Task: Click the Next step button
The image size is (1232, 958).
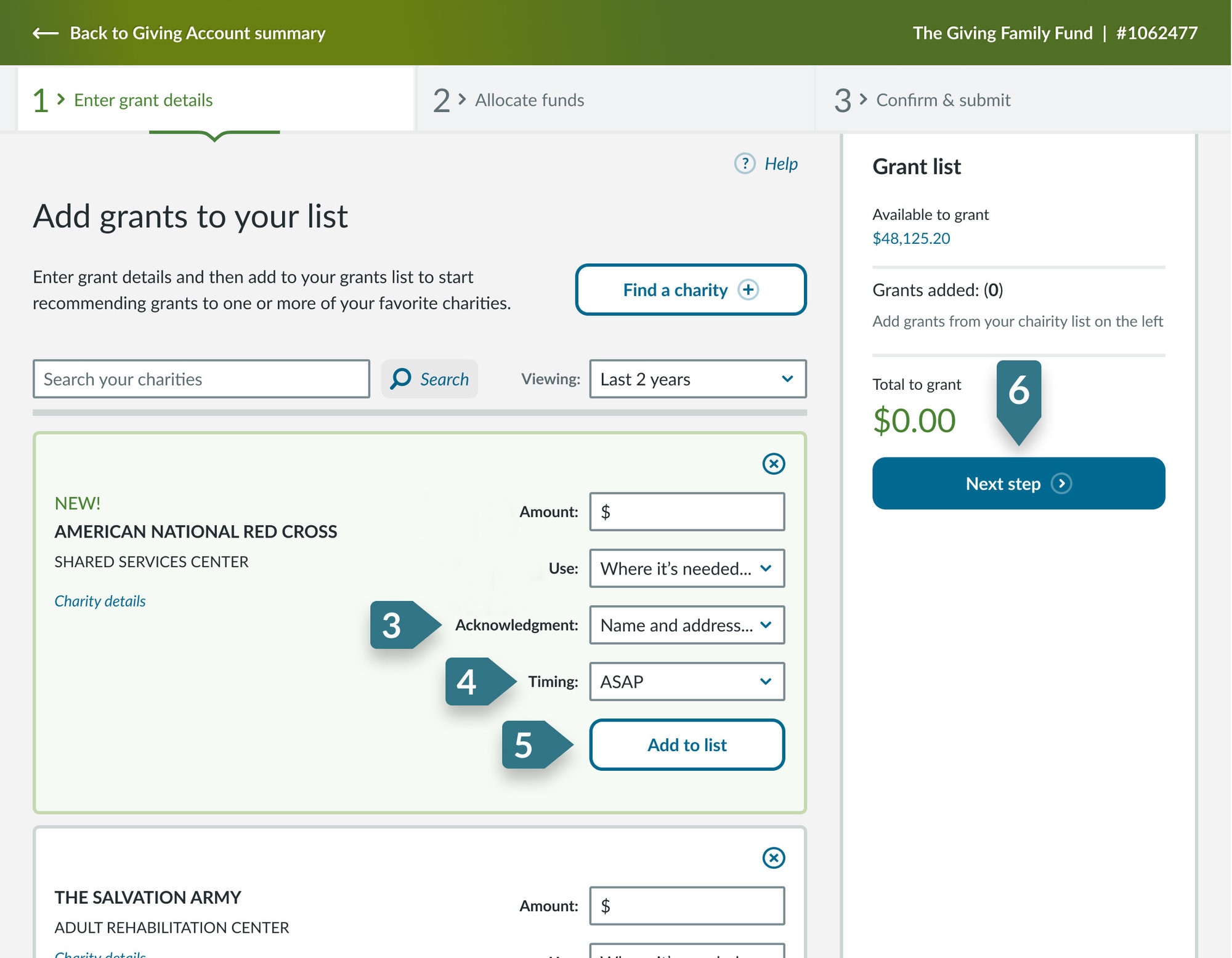Action: [1018, 484]
